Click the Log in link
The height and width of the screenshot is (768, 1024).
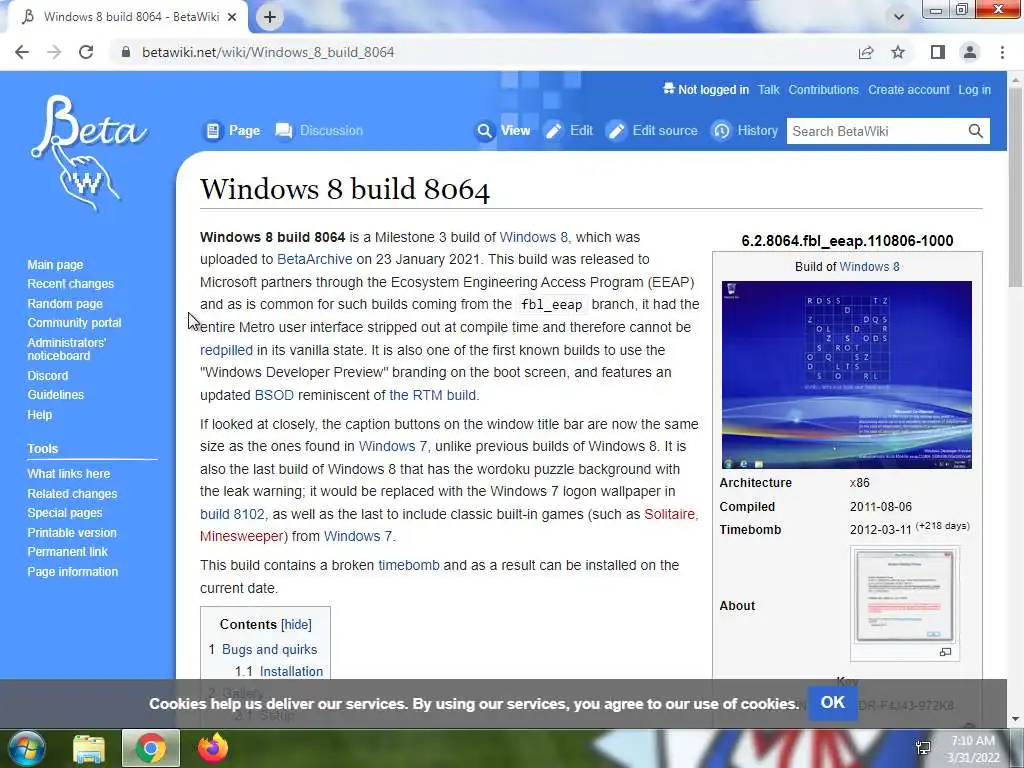[x=974, y=90]
